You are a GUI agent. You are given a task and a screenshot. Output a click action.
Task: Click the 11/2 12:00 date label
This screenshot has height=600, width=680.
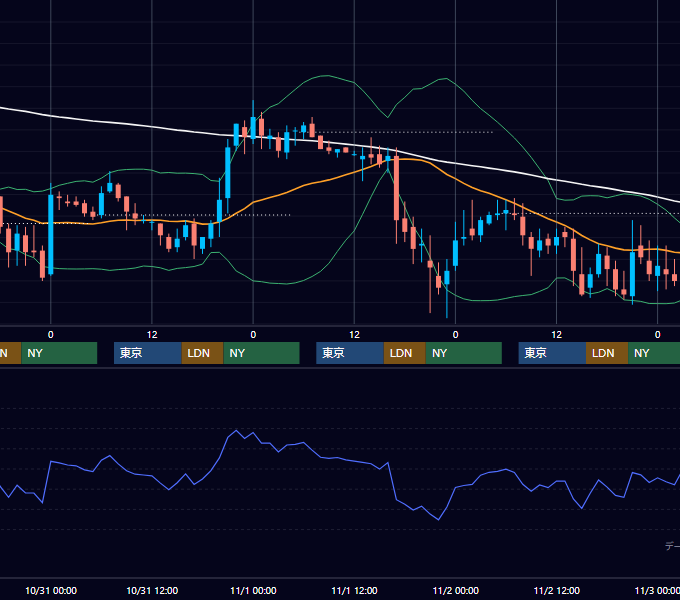pyautogui.click(x=556, y=590)
